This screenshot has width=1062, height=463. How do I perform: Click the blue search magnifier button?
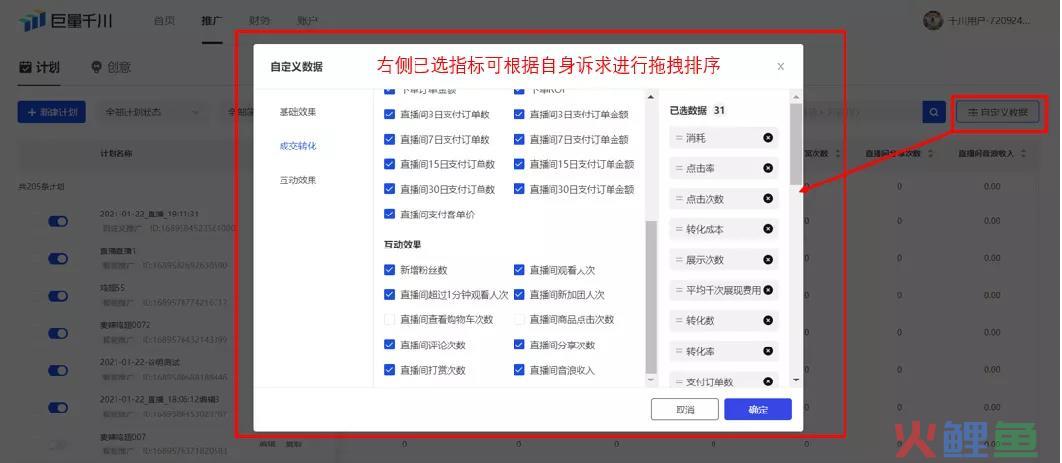coord(934,112)
